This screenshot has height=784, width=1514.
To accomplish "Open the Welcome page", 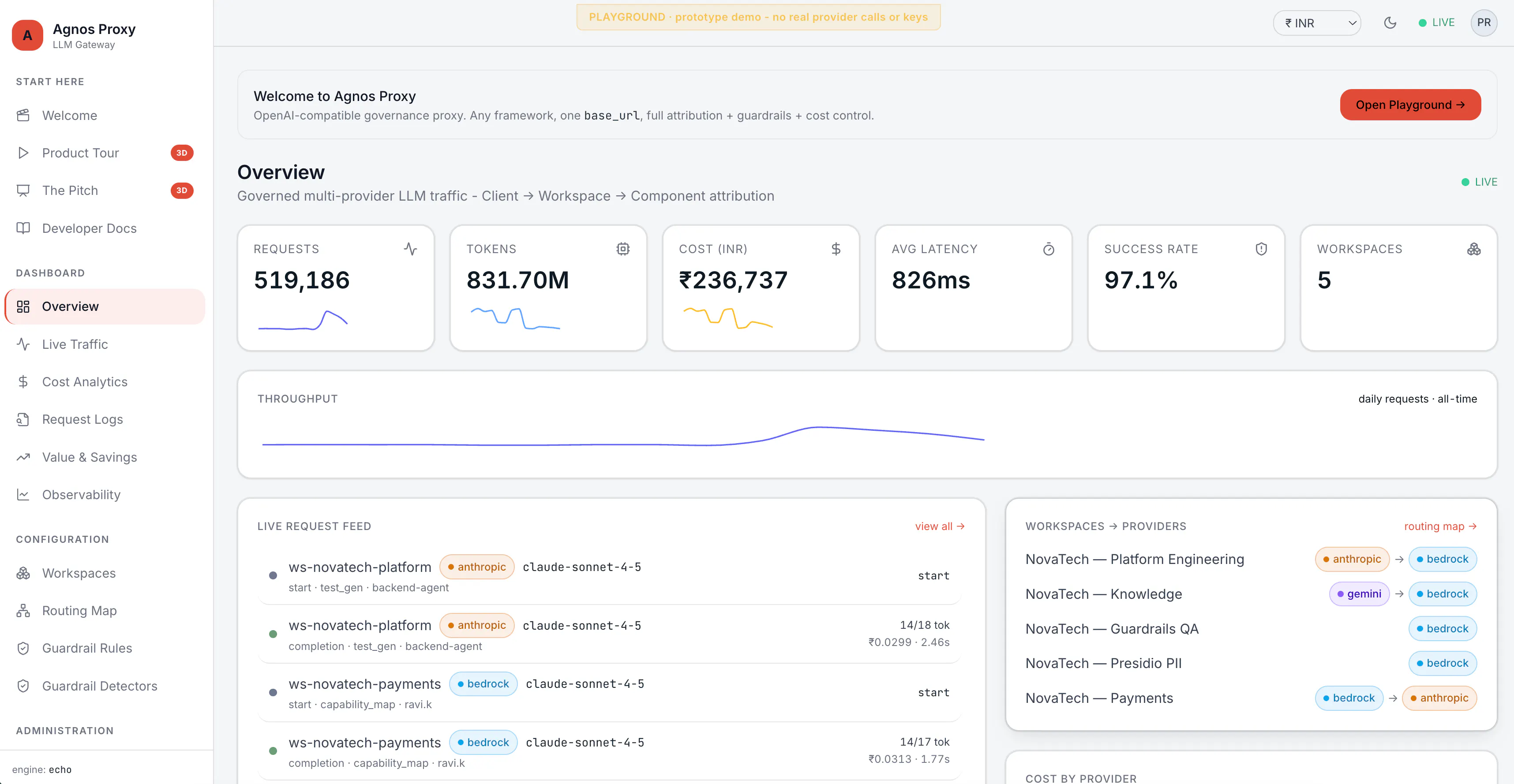I will [x=105, y=115].
